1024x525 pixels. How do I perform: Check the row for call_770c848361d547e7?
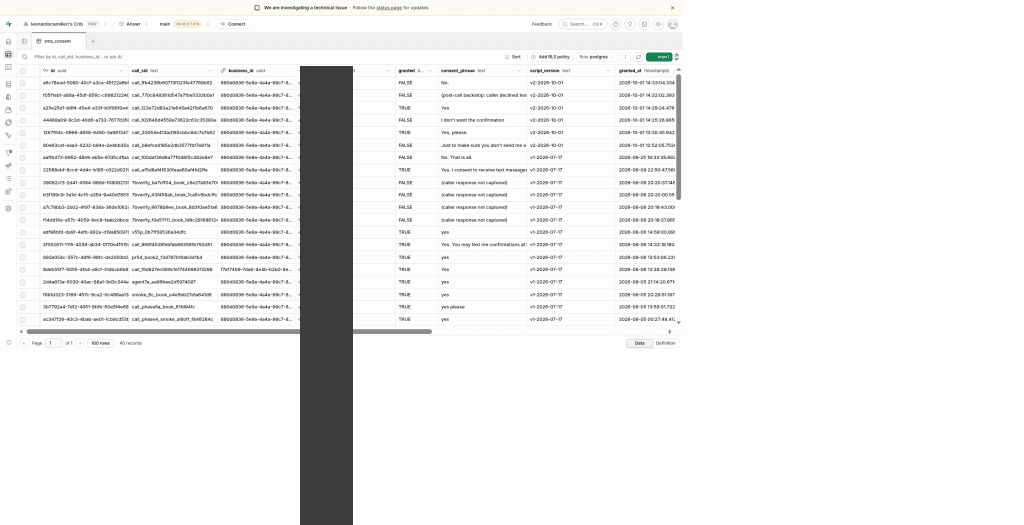pyautogui.click(x=23, y=95)
